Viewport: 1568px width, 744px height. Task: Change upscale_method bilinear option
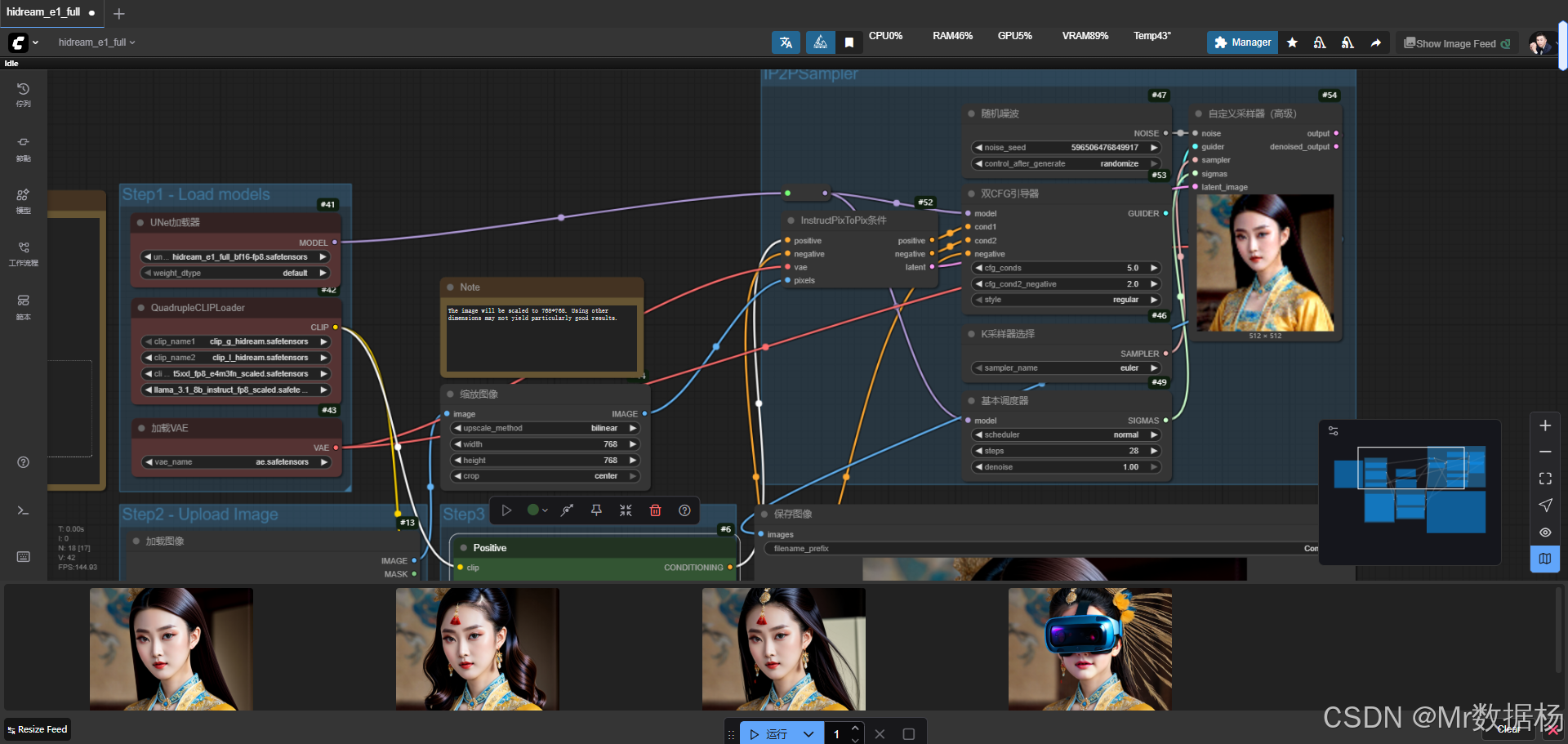pos(545,428)
